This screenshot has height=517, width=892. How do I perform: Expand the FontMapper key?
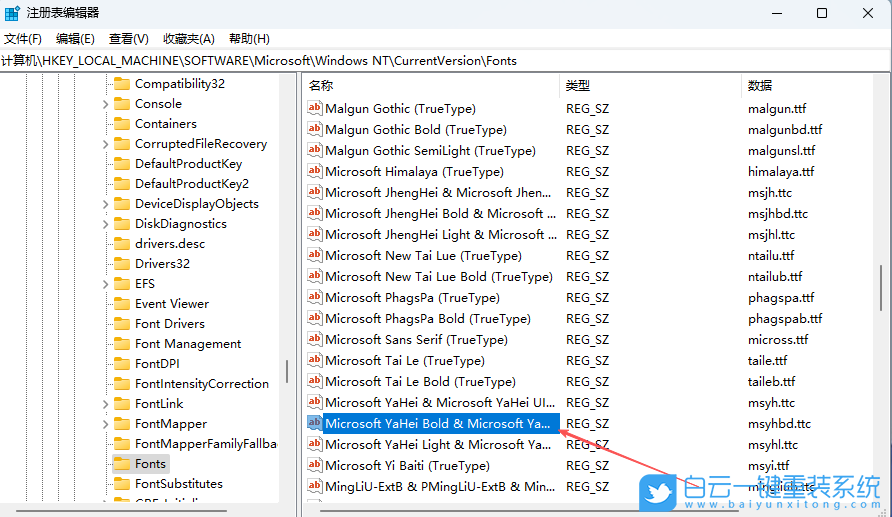pyautogui.click(x=105, y=424)
